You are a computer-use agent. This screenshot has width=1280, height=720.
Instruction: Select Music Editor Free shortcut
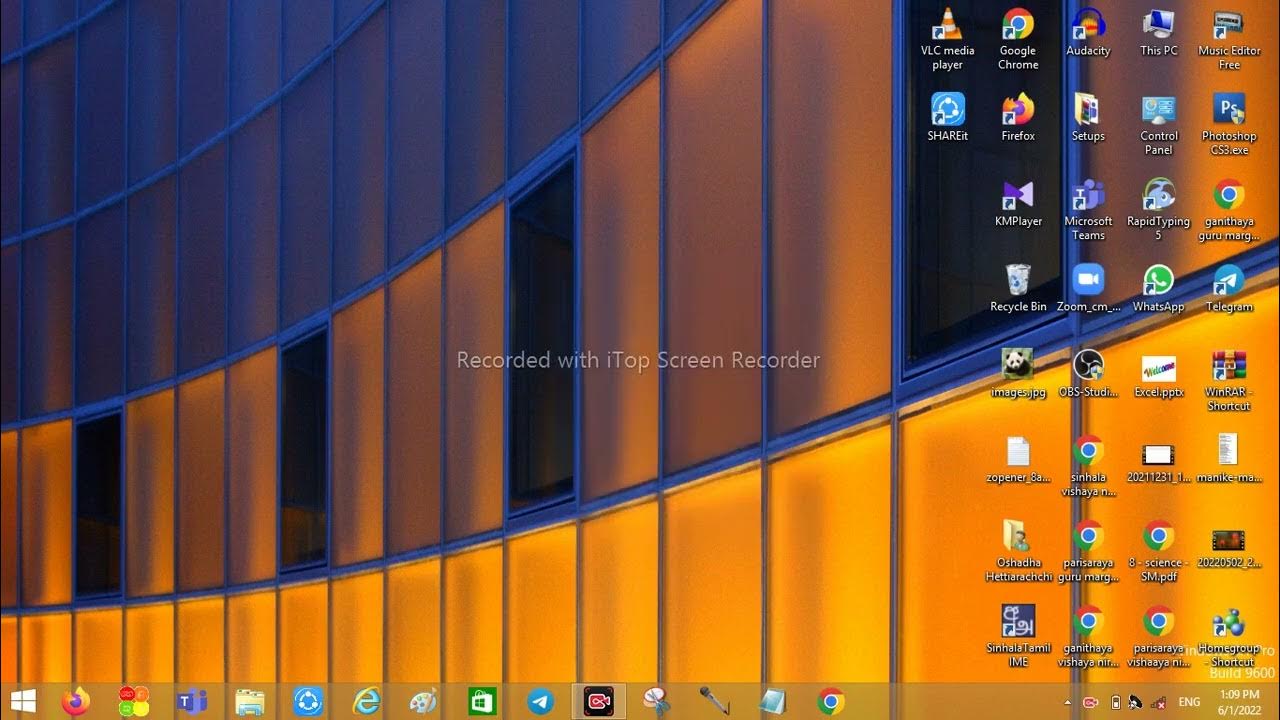[x=1229, y=40]
